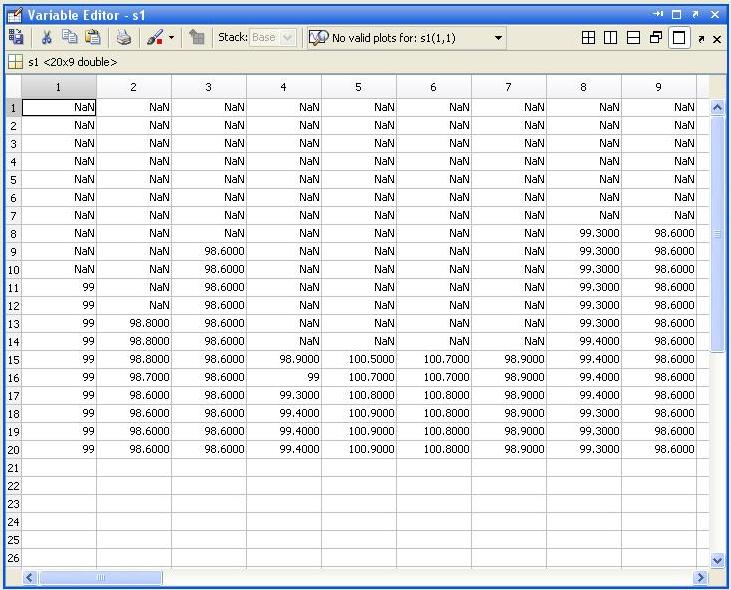
Task: Open the brush tool dropdown arrow
Action: pyautogui.click(x=171, y=38)
